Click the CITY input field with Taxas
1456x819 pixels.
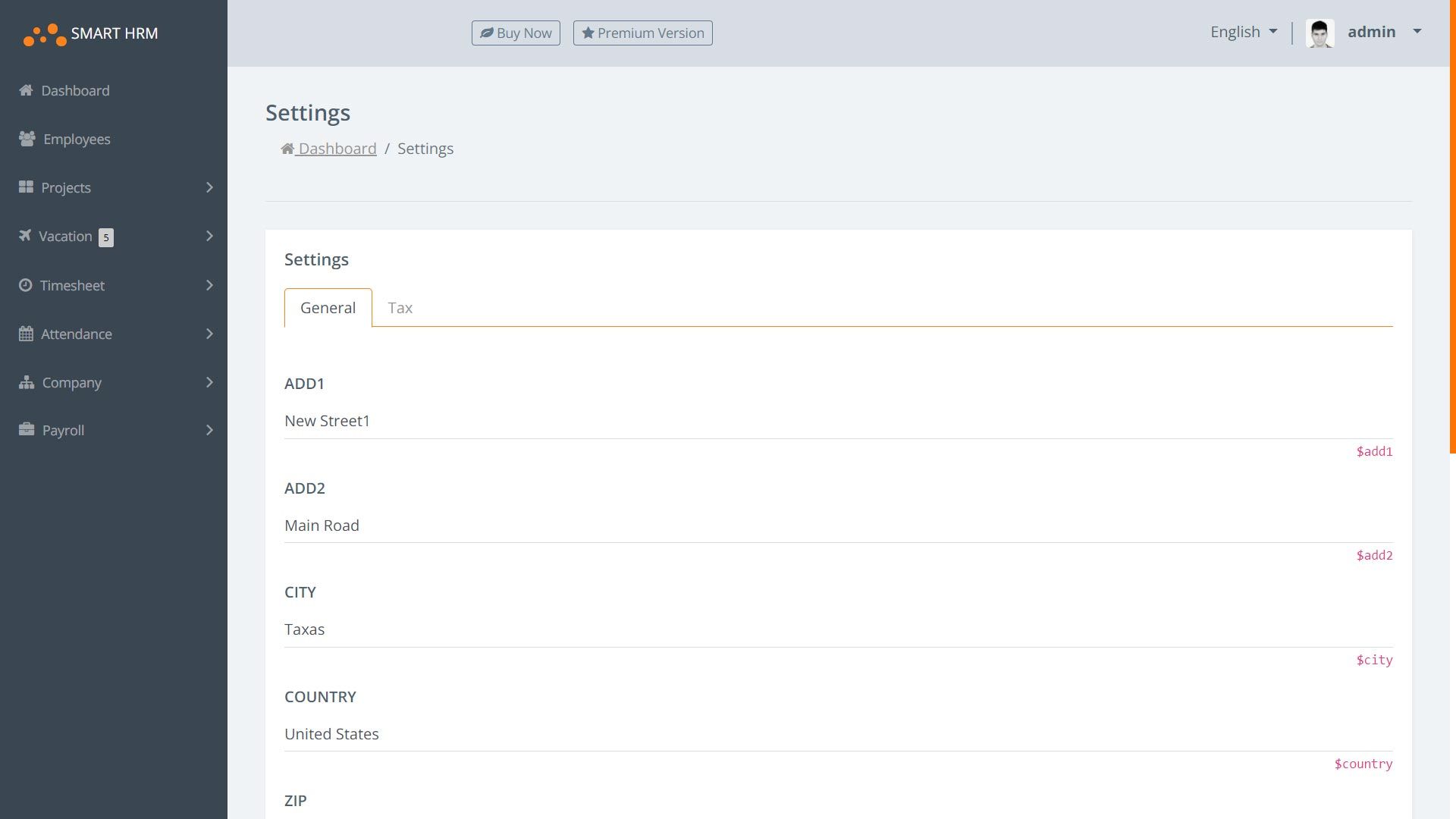[838, 629]
